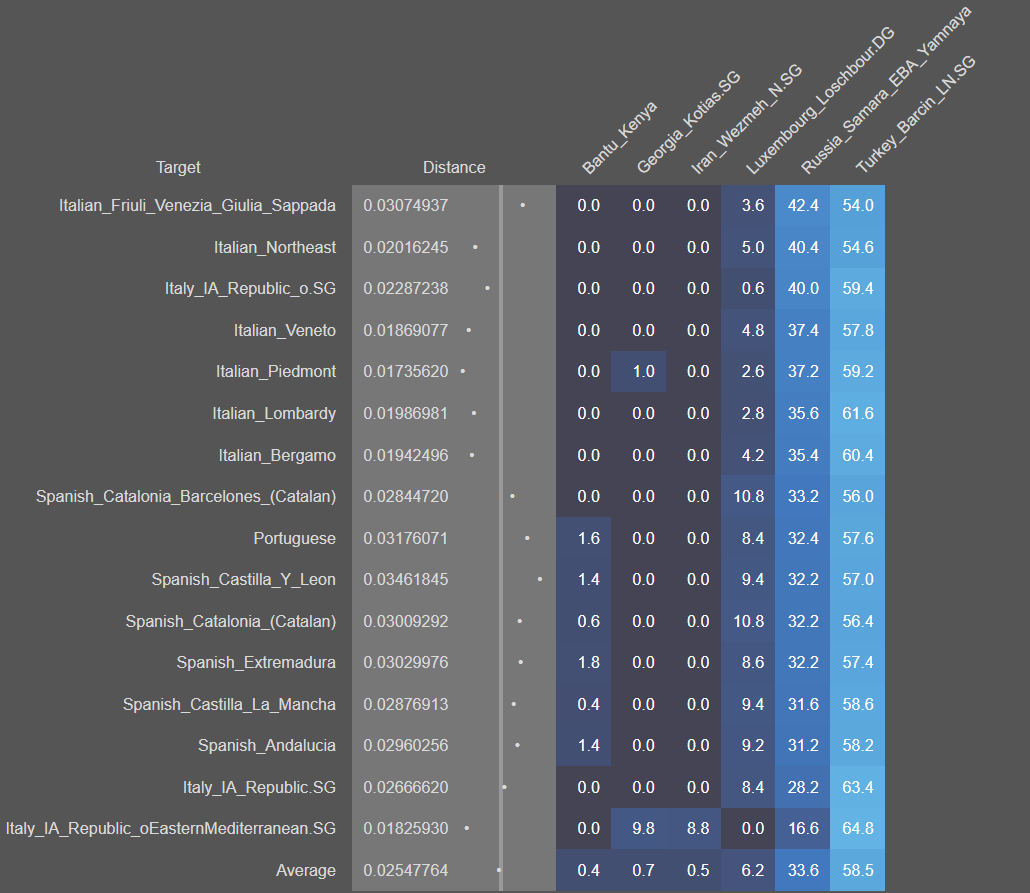
Task: Click distance value 0.03074937
Action: tap(405, 206)
